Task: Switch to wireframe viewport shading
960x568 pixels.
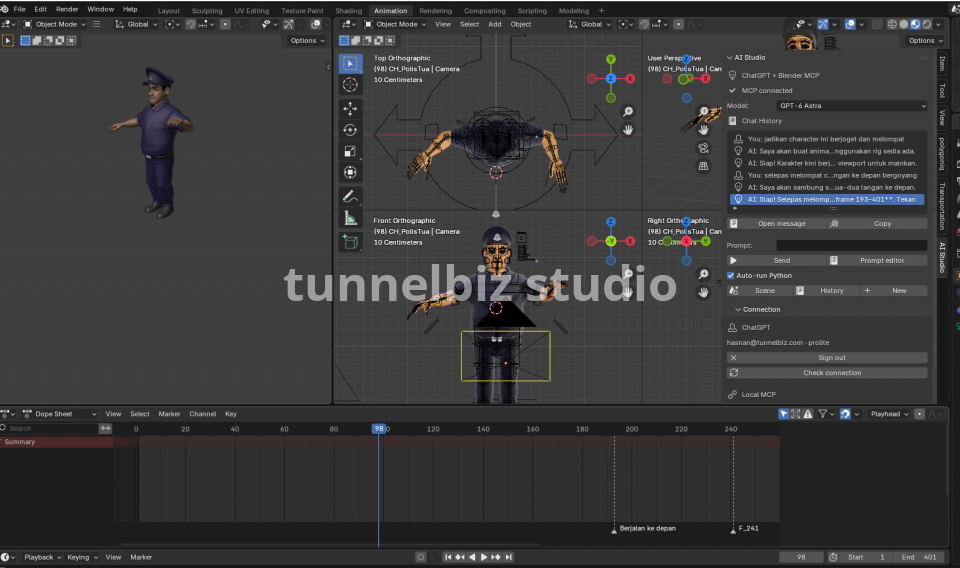Action: pos(892,24)
